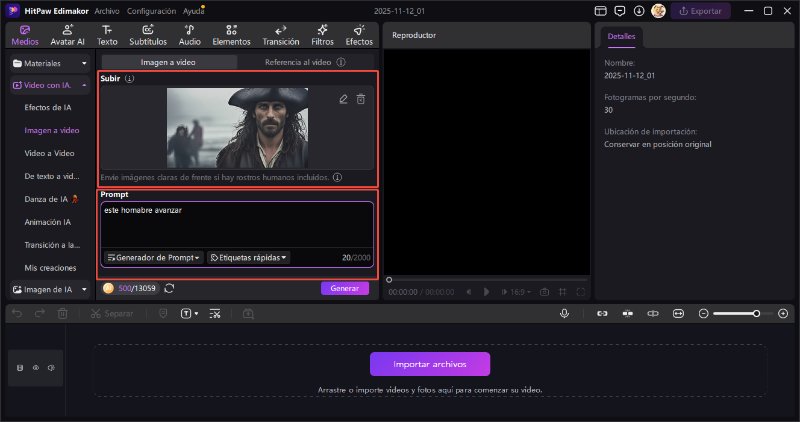Select Transición a la... in sidebar

pyautogui.click(x=52, y=245)
